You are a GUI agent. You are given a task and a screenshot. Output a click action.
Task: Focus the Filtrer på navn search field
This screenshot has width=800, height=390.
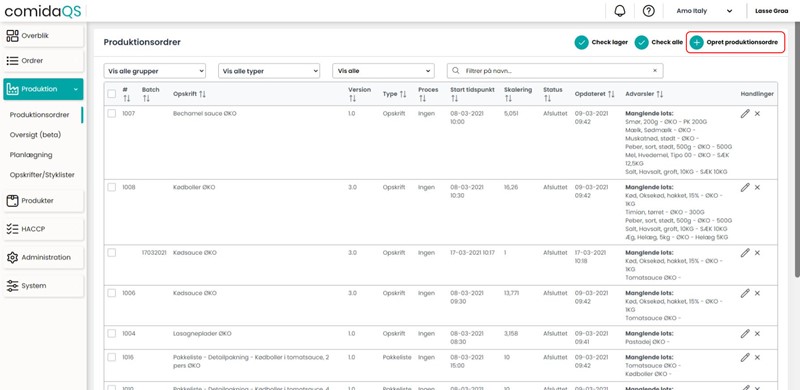point(555,71)
